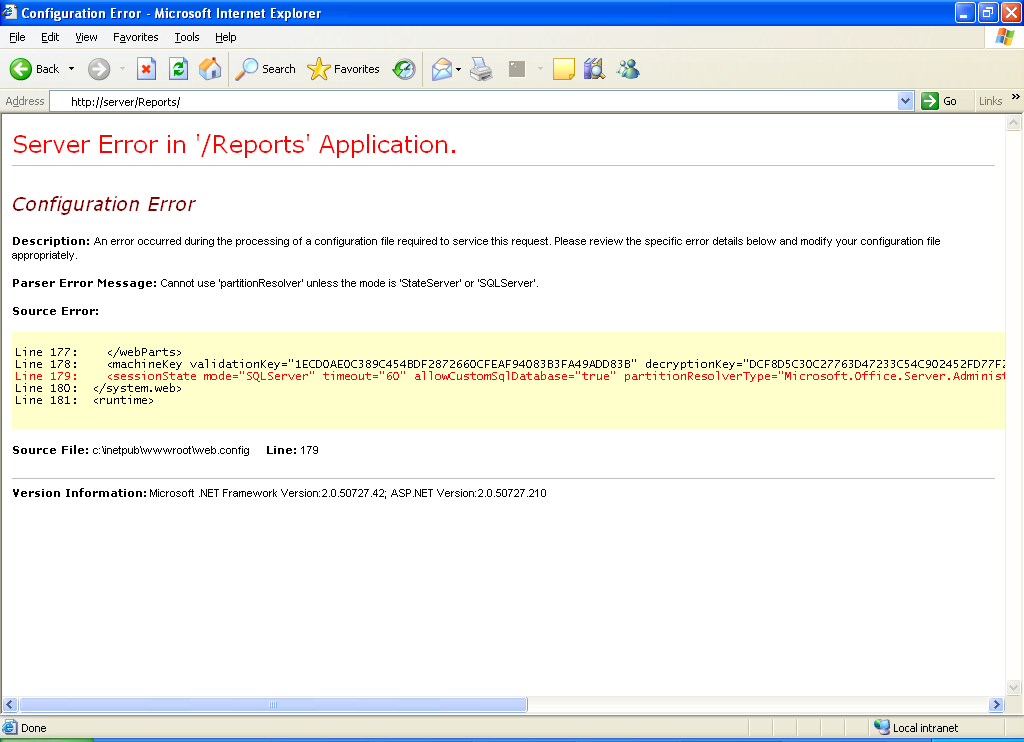The image size is (1024, 742).
Task: Open the Mail envelope icon
Action: tap(442, 69)
